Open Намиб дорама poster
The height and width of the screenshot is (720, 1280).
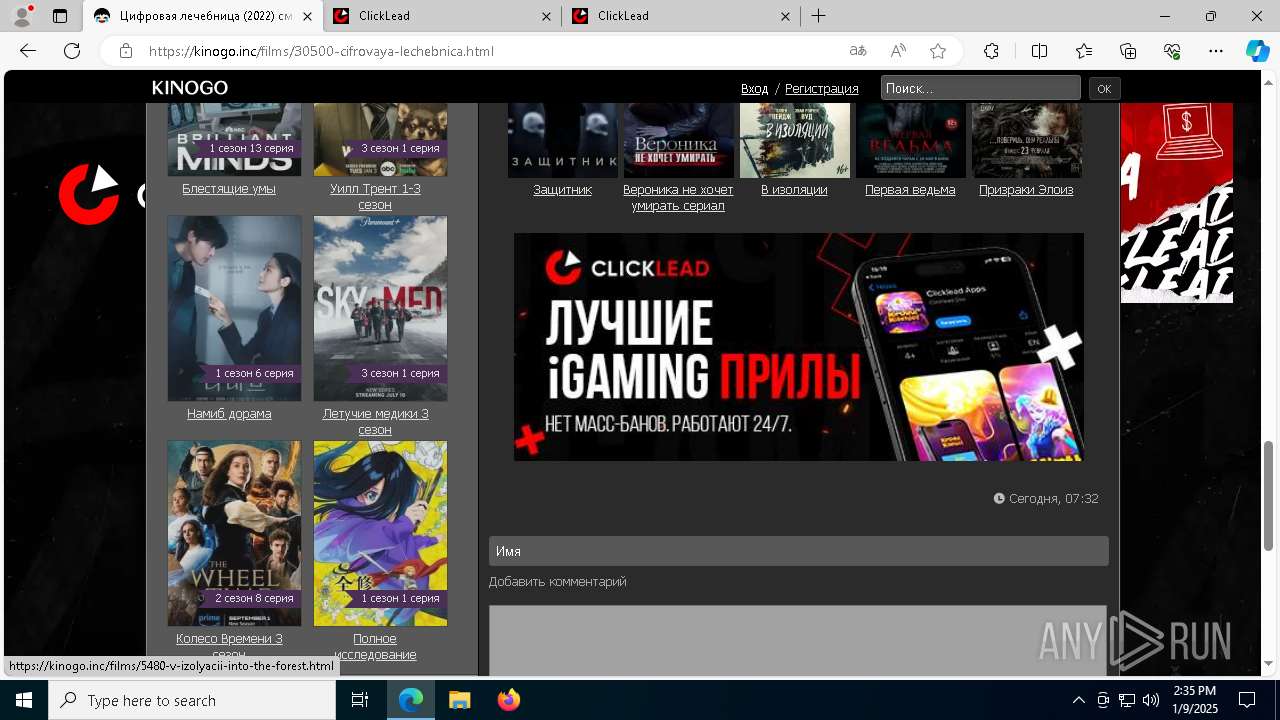pos(234,308)
